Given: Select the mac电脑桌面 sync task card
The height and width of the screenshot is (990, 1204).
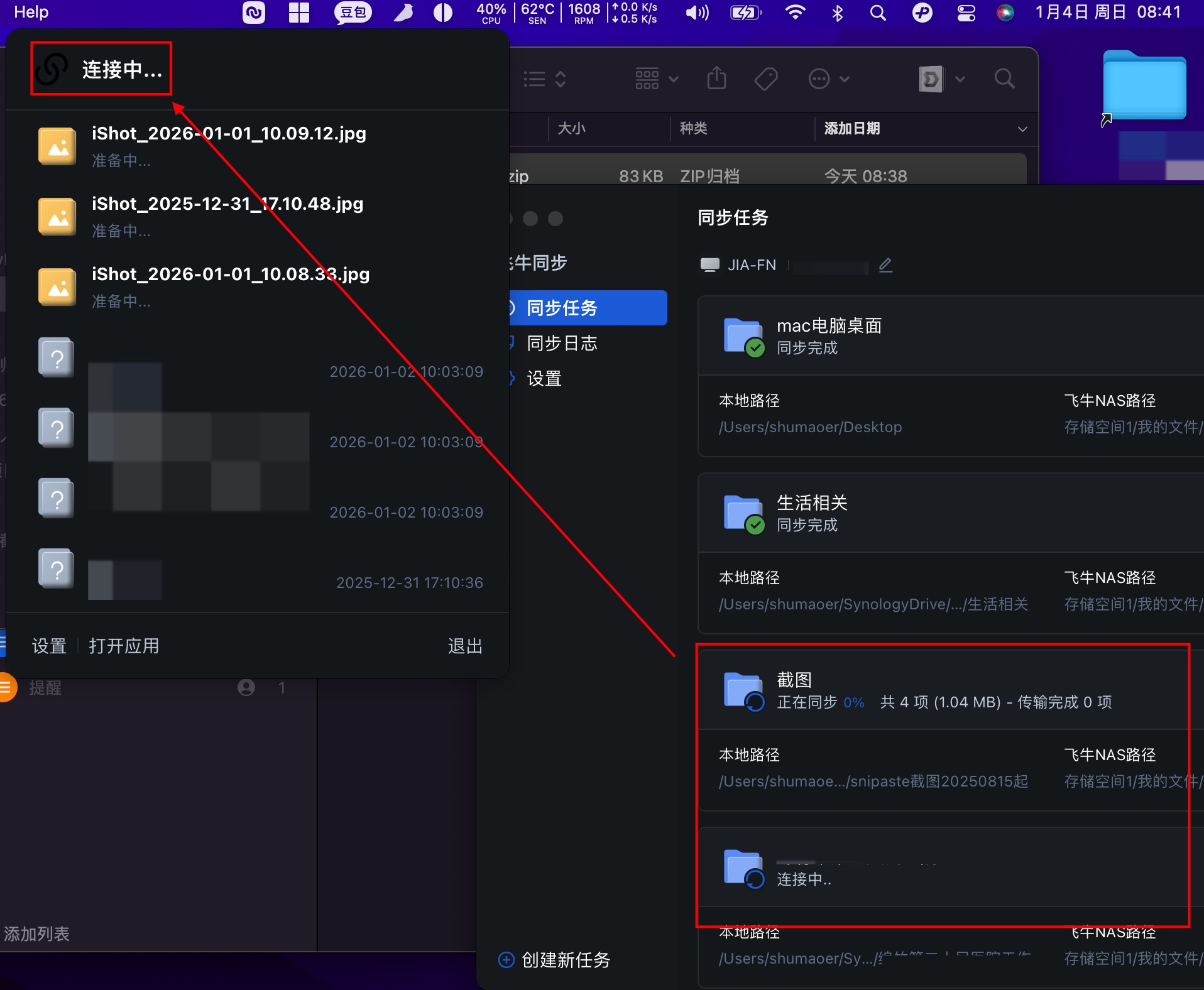Looking at the screenshot, I should (951, 376).
